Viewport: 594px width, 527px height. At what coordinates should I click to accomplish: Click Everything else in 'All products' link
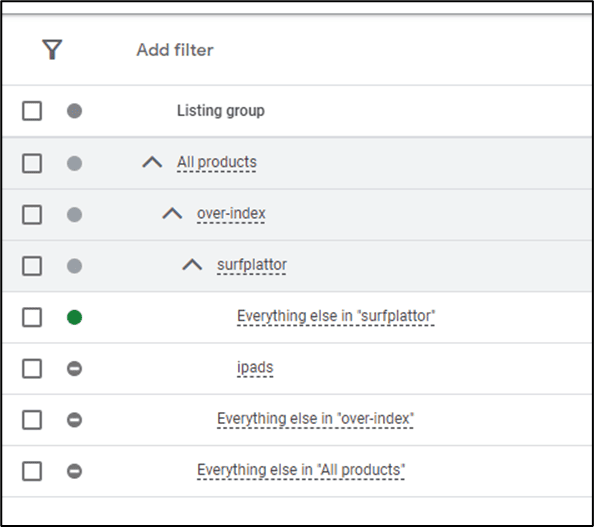[301, 470]
